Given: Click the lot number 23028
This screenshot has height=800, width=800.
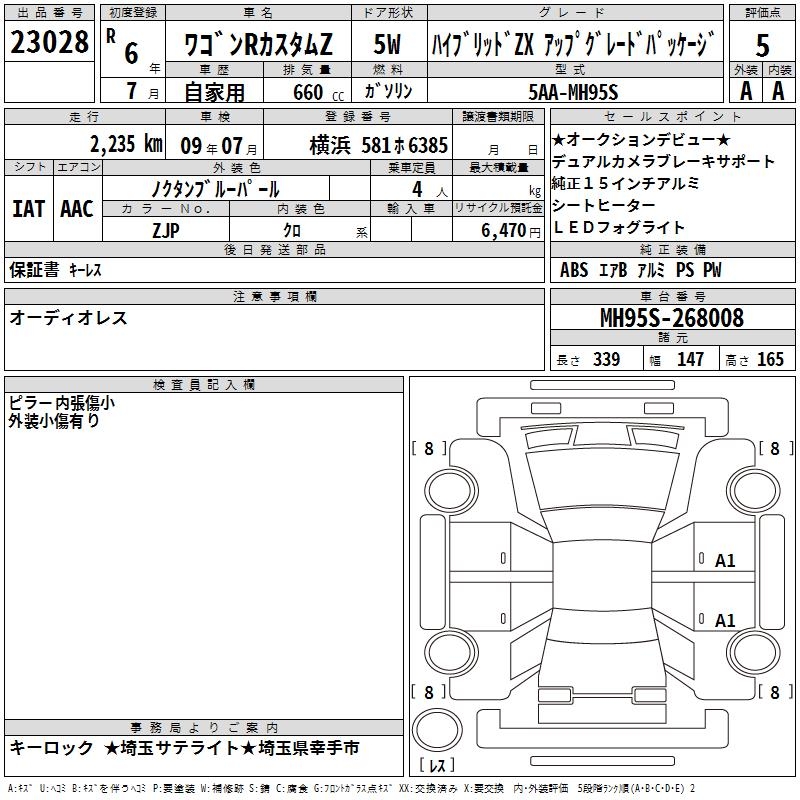Looking at the screenshot, I should [x=48, y=45].
